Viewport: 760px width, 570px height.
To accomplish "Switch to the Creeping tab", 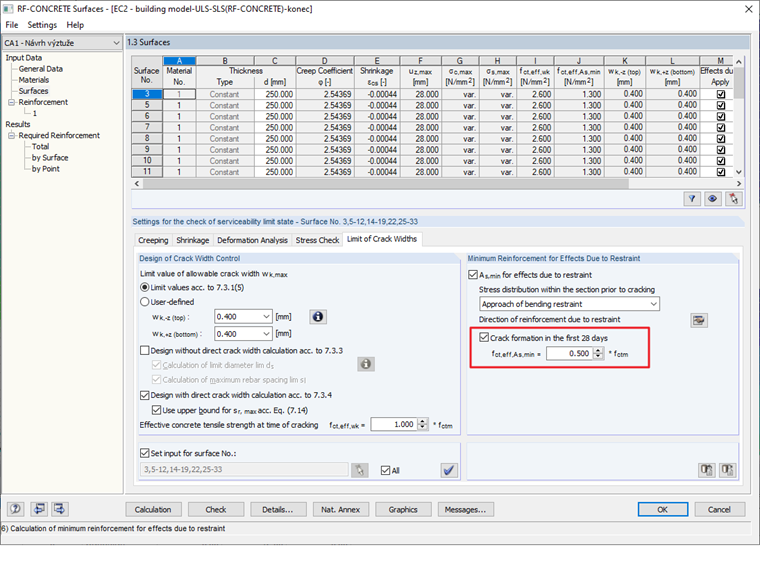I will [x=153, y=240].
